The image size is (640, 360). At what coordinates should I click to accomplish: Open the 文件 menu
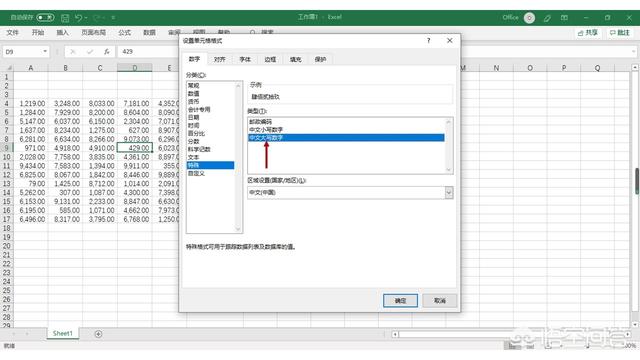(x=12, y=33)
